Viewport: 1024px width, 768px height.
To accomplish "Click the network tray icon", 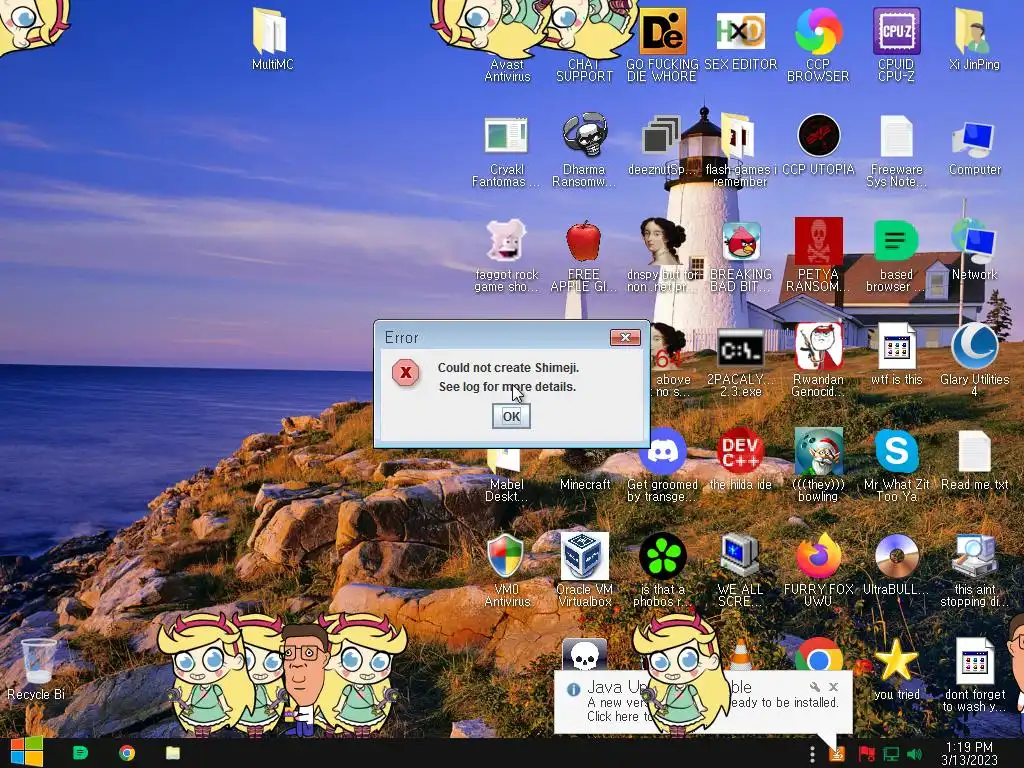I will point(891,754).
